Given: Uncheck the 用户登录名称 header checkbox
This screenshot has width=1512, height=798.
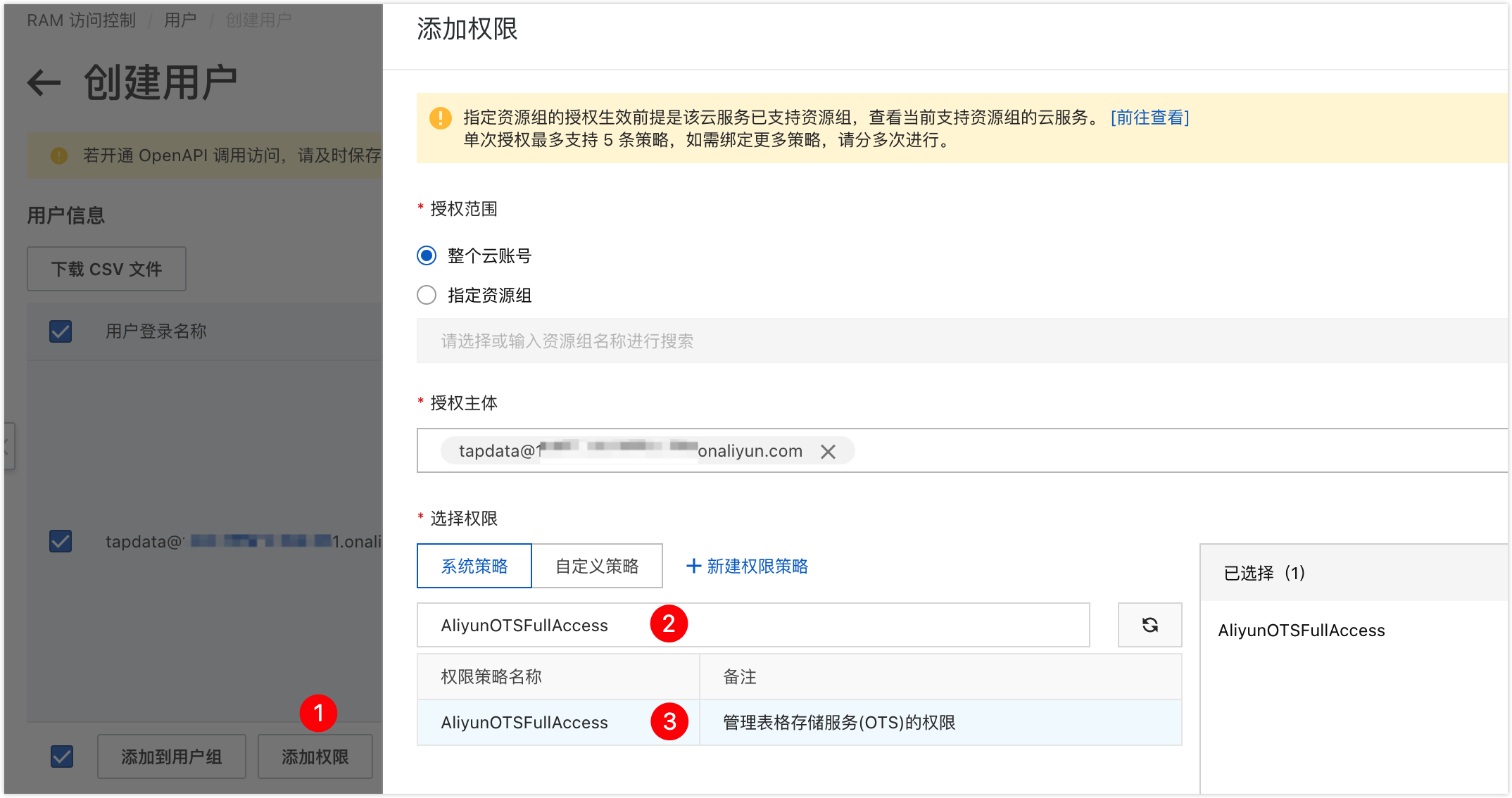Looking at the screenshot, I should [x=61, y=331].
